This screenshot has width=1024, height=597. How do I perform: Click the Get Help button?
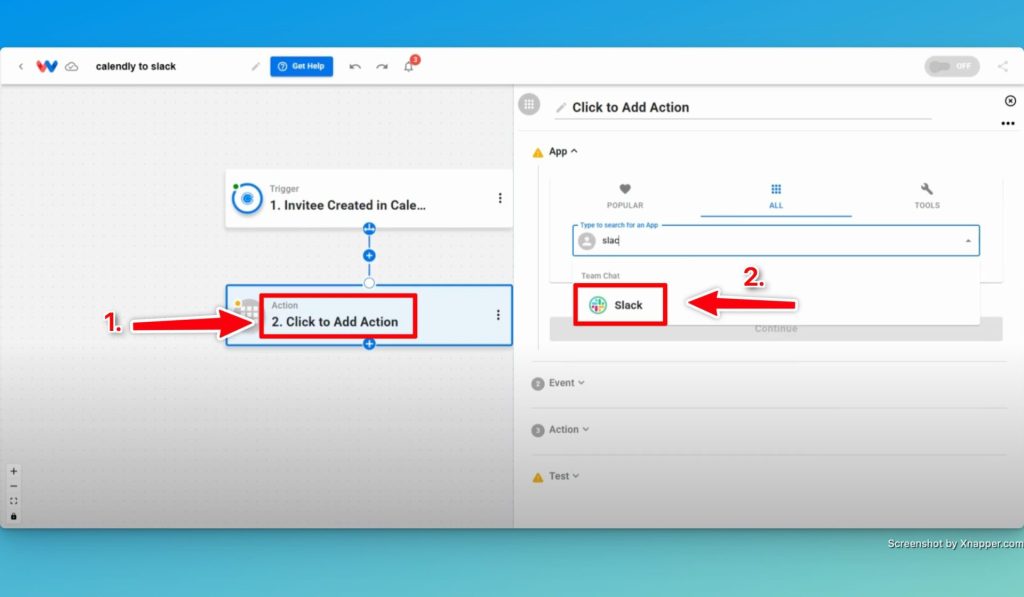302,66
